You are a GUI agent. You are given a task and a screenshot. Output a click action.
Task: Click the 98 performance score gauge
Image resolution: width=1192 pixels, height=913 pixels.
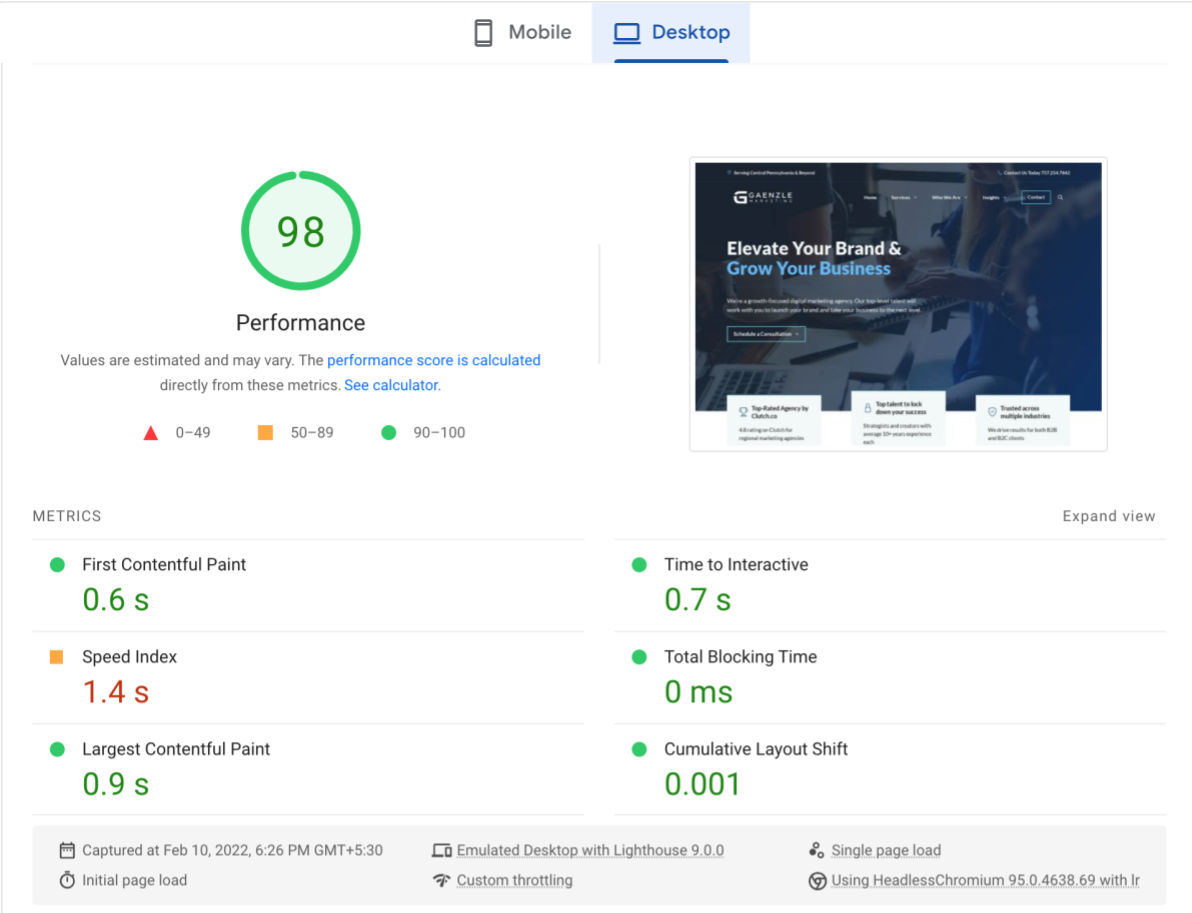tap(301, 230)
